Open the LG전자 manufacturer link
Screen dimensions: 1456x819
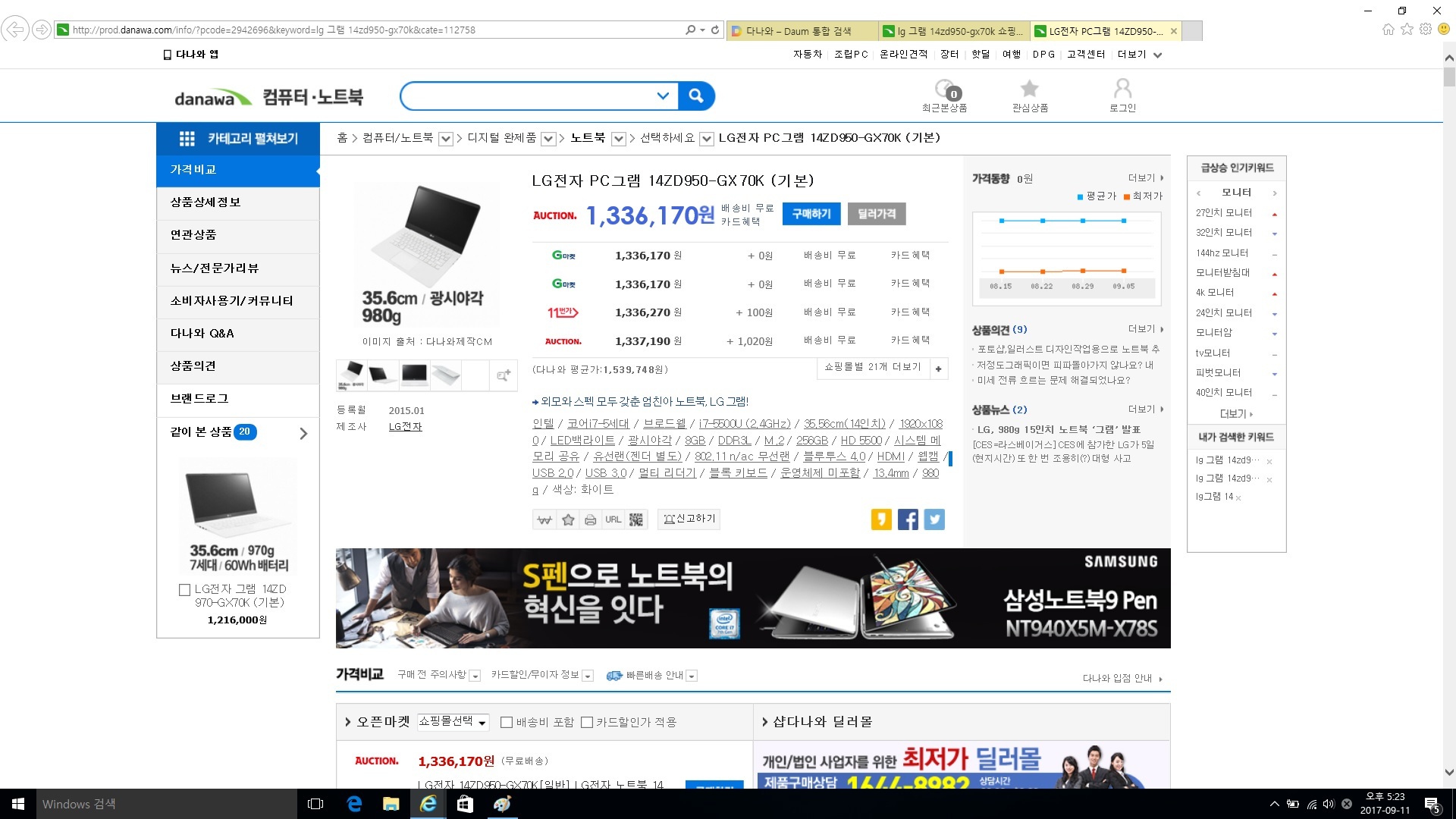[x=406, y=427]
